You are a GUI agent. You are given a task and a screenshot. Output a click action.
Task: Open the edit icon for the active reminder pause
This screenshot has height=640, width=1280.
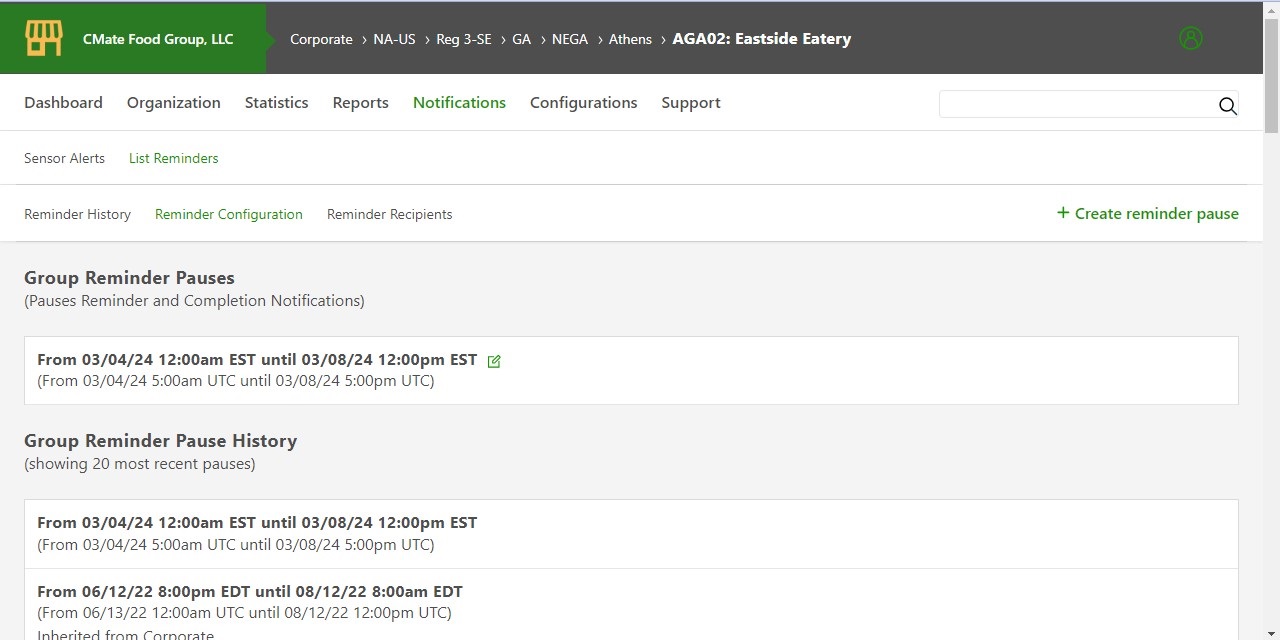493,361
